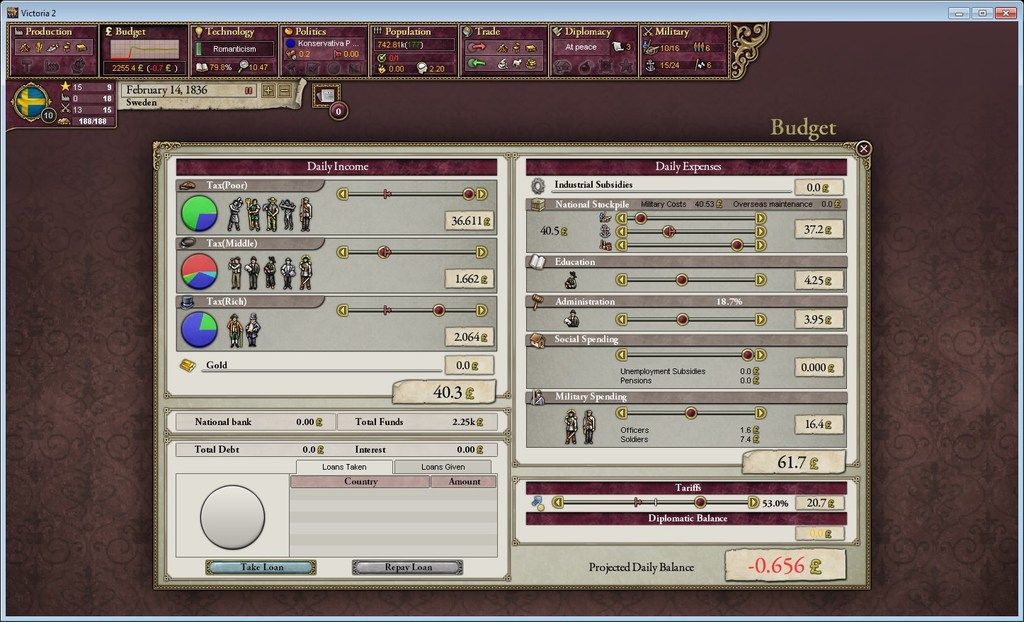Open the Trade tab
This screenshot has height=622, width=1024.
click(504, 50)
